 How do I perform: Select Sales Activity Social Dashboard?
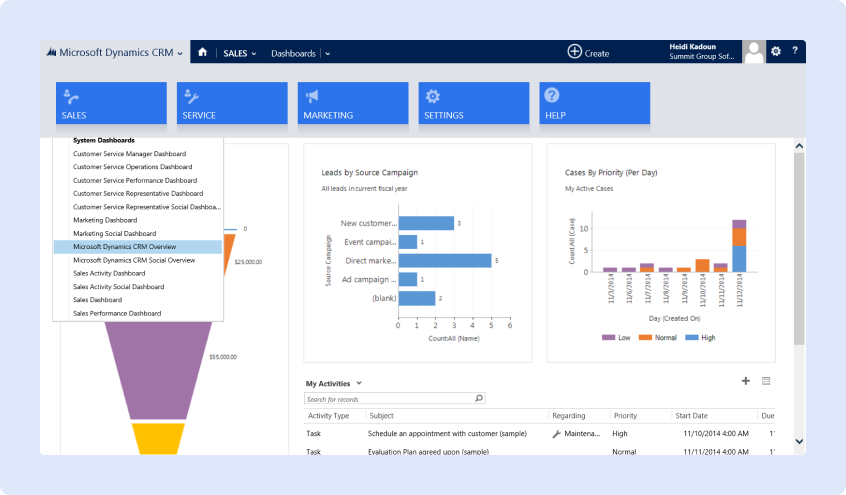click(119, 287)
